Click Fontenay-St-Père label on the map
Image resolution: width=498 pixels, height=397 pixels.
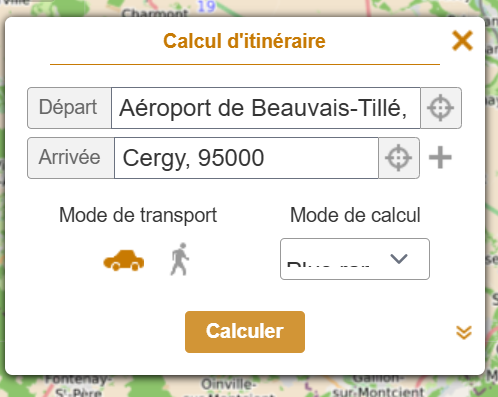[78, 386]
